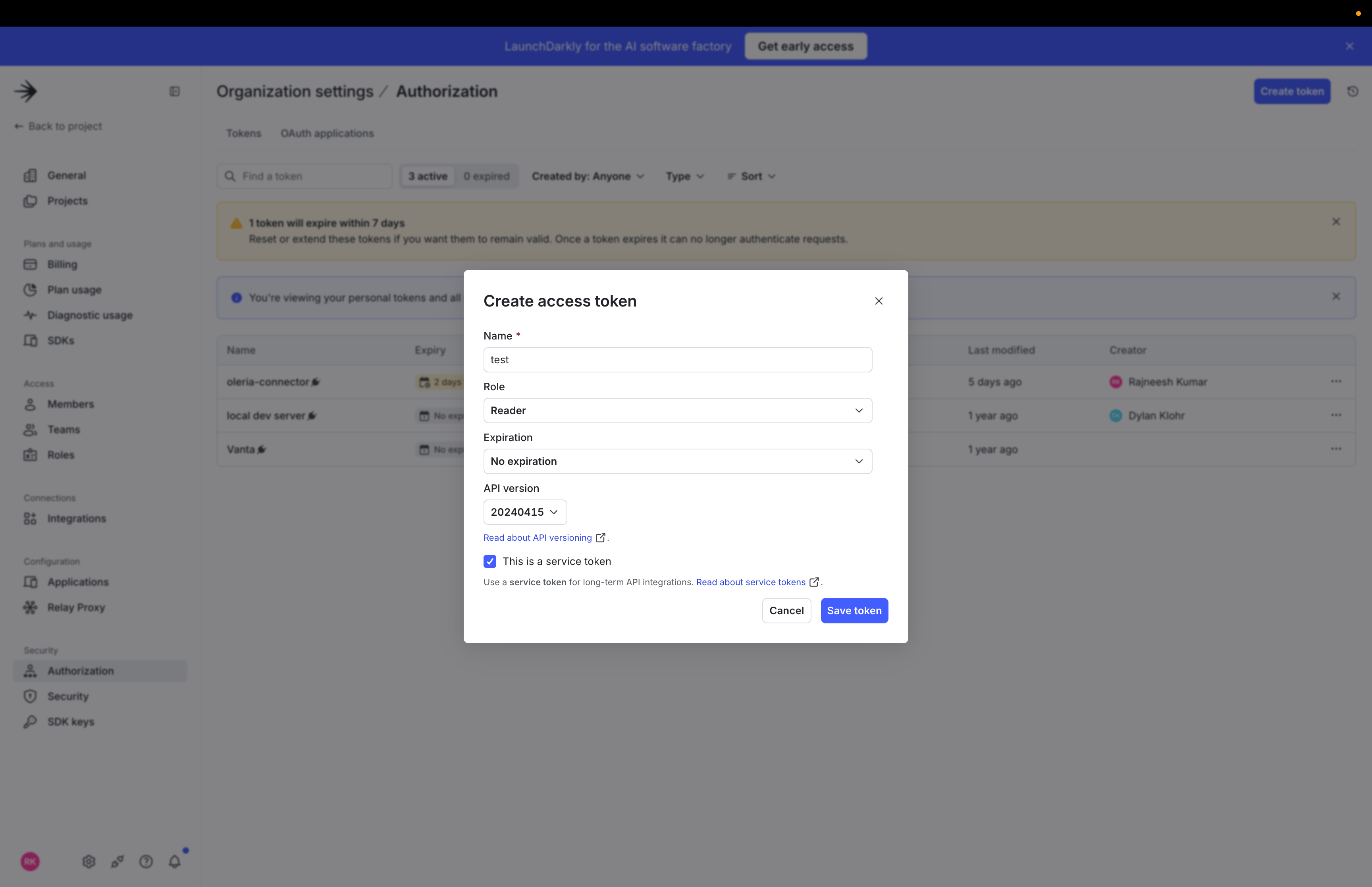Viewport: 1372px width, 887px height.
Task: Click Get early access button
Action: coord(805,46)
